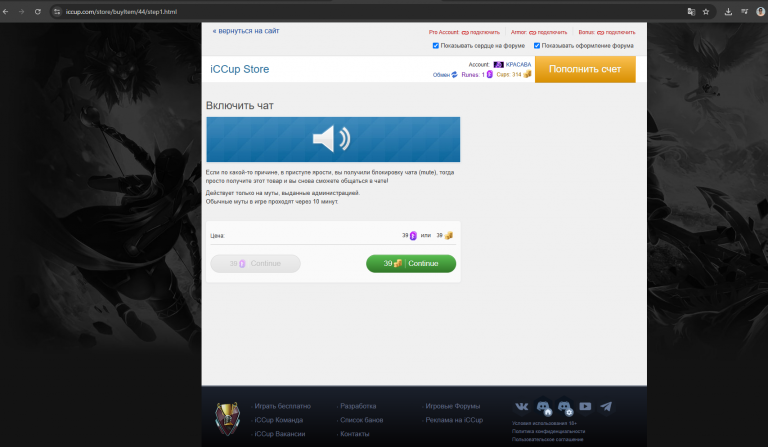The width and height of the screenshot is (768, 447).
Task: Open Список банов footer link
Action: pos(361,420)
